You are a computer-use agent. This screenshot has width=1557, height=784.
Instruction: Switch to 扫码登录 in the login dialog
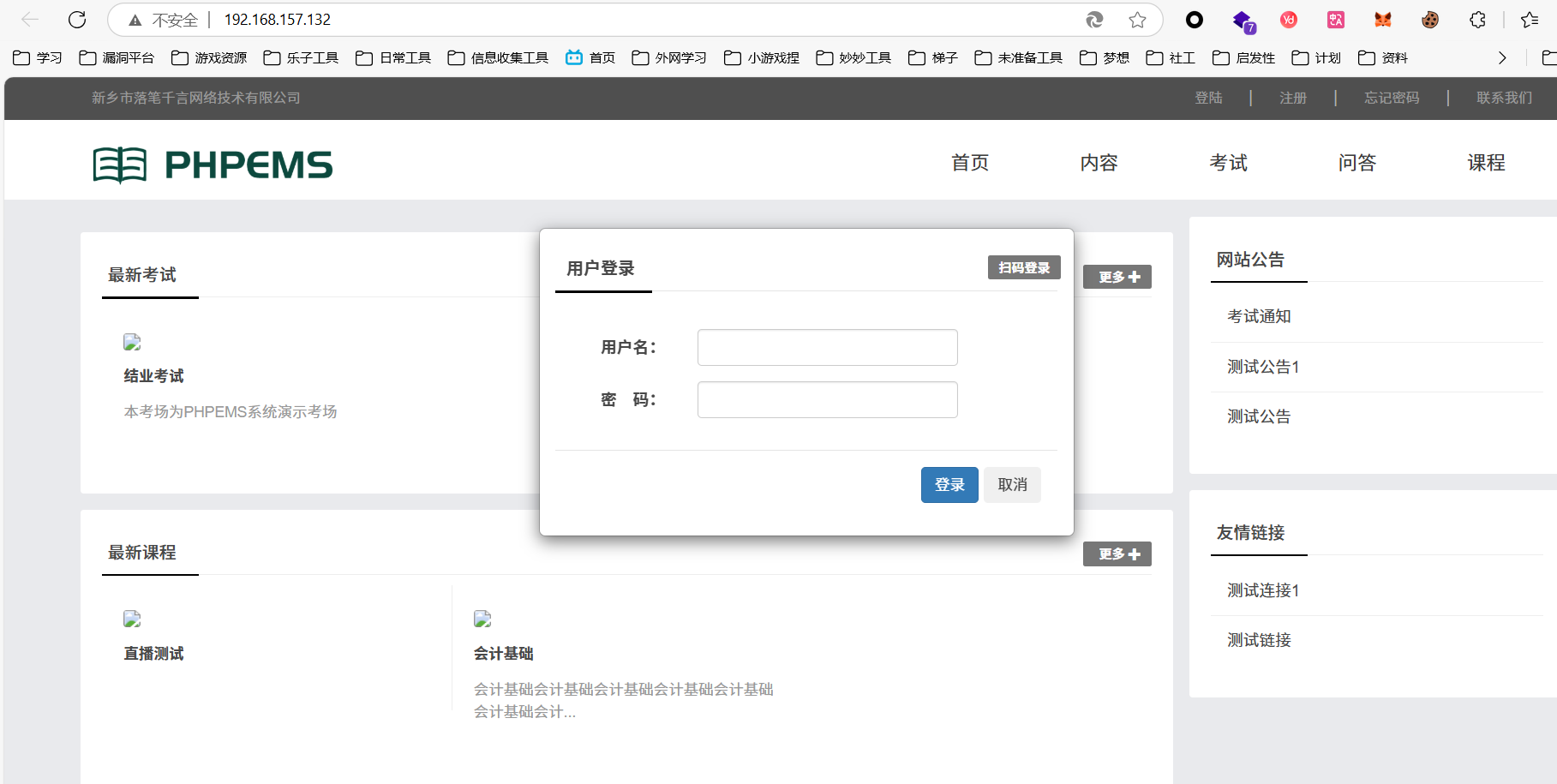[x=1024, y=267]
